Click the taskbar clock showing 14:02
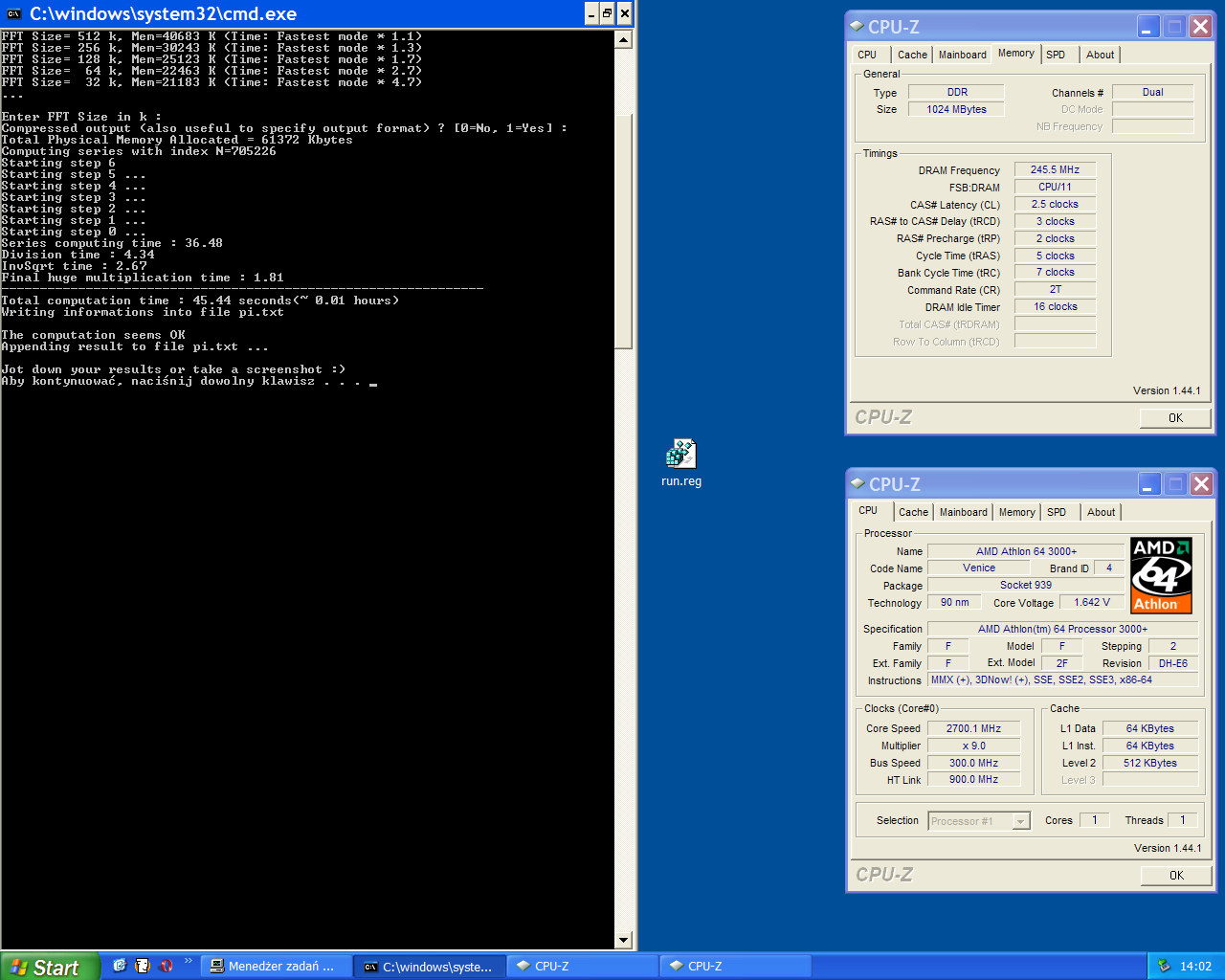Viewport: 1225px width, 980px height. point(1195,967)
